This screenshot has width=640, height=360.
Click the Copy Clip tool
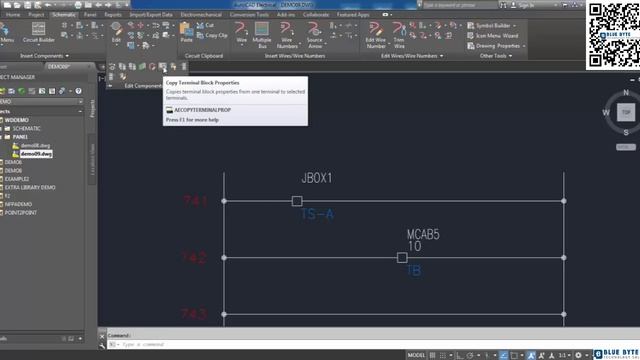pos(212,36)
